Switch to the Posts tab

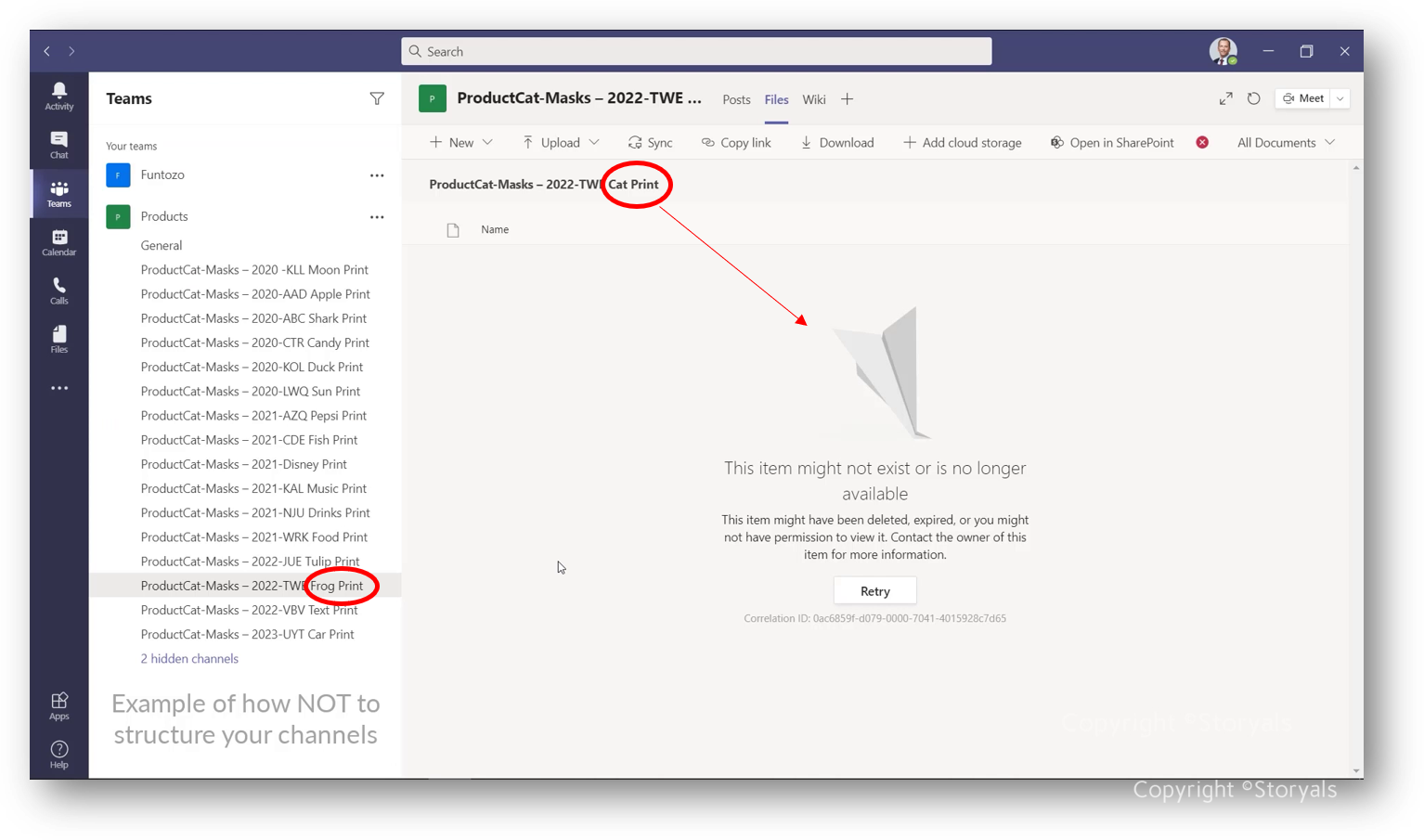(x=736, y=99)
